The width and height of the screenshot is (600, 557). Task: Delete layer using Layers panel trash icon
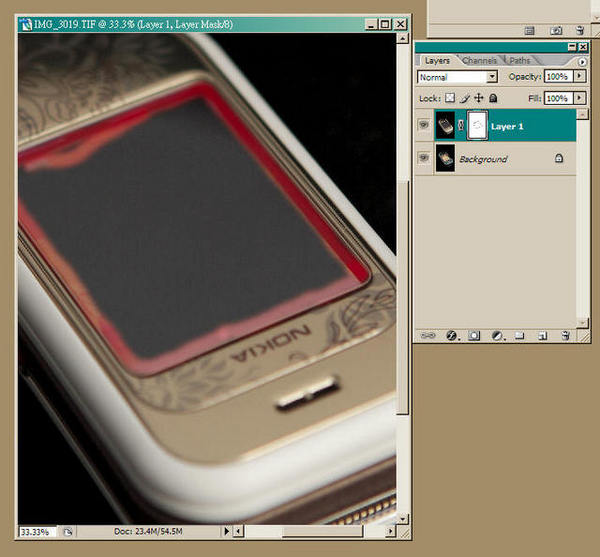[x=565, y=336]
